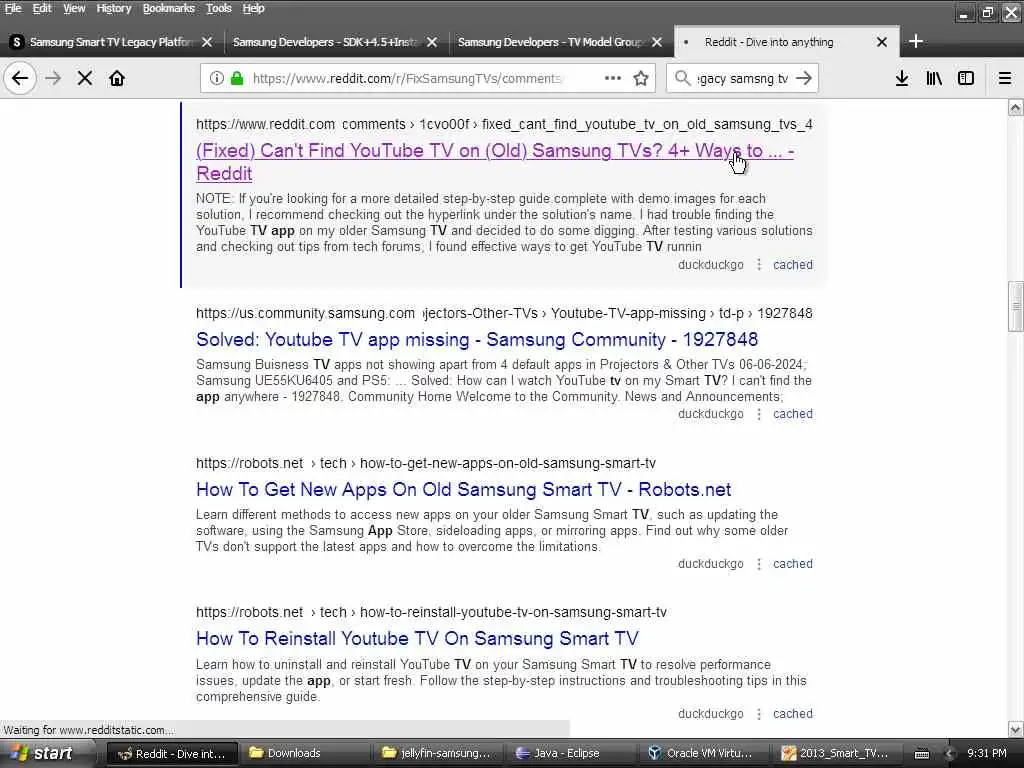The image size is (1024, 768).
Task: Click the robots.net how-to-get-new-apps URL text
Action: coord(426,463)
